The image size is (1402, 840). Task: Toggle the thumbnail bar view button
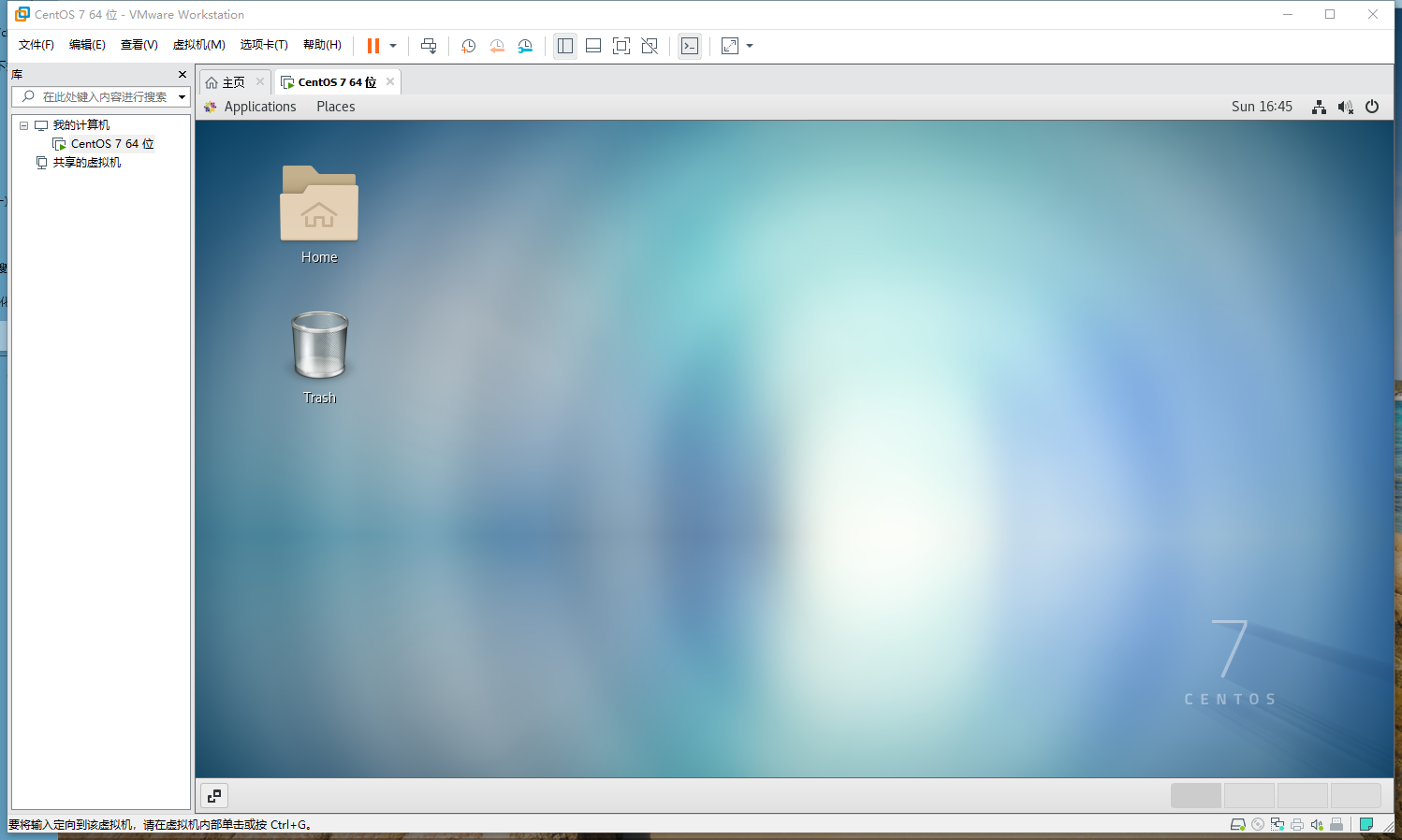click(593, 46)
